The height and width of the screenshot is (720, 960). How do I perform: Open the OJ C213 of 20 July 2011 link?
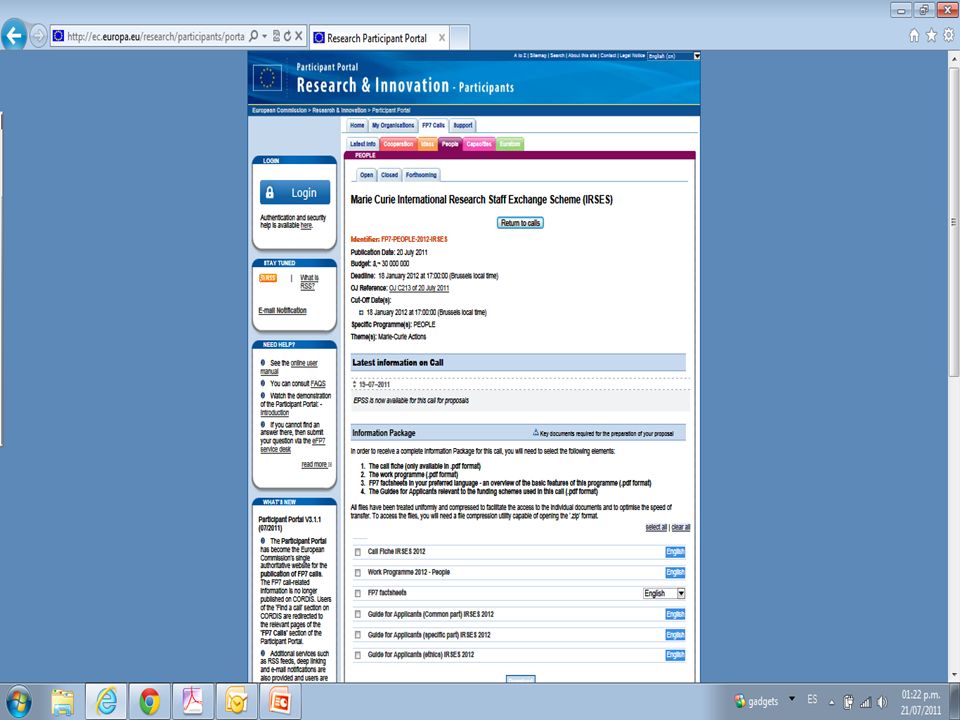click(419, 288)
